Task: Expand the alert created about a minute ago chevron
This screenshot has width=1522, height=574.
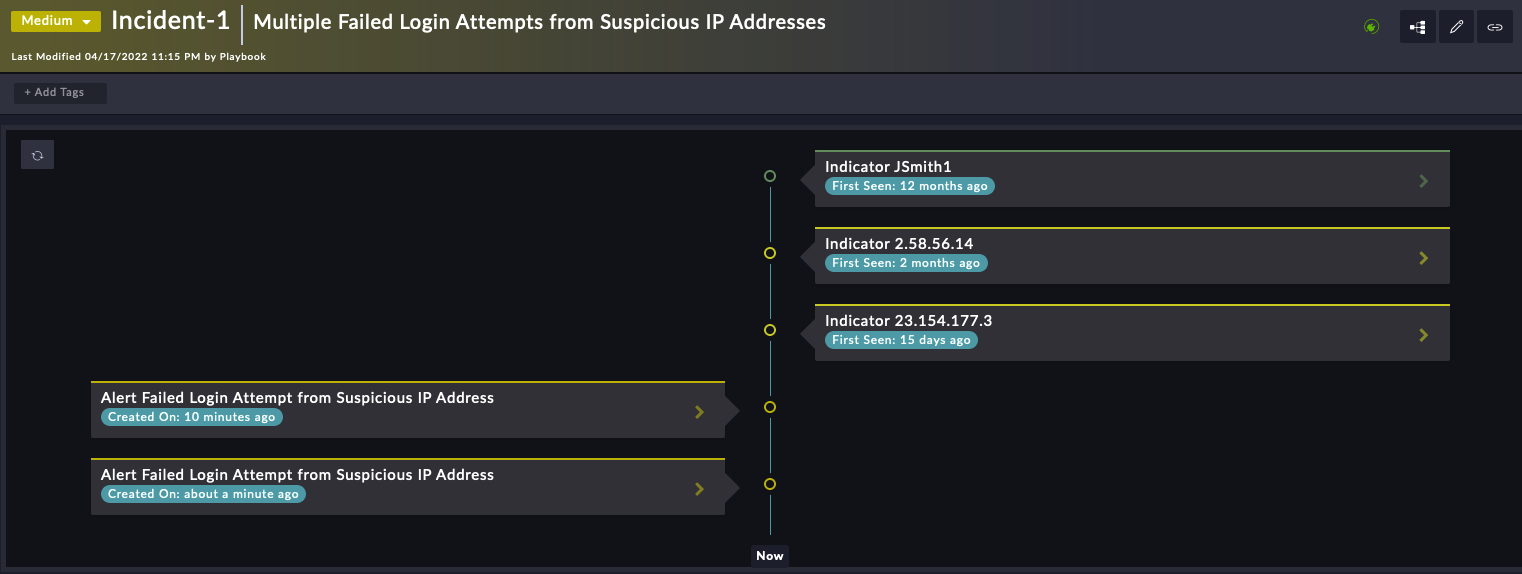Action: (x=699, y=489)
